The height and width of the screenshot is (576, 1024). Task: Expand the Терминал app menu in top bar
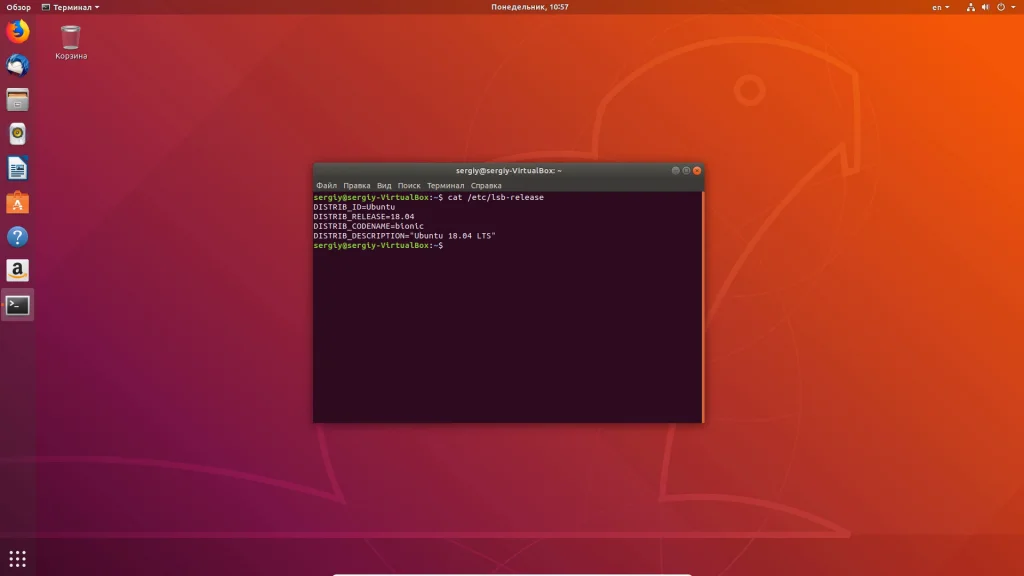[71, 7]
